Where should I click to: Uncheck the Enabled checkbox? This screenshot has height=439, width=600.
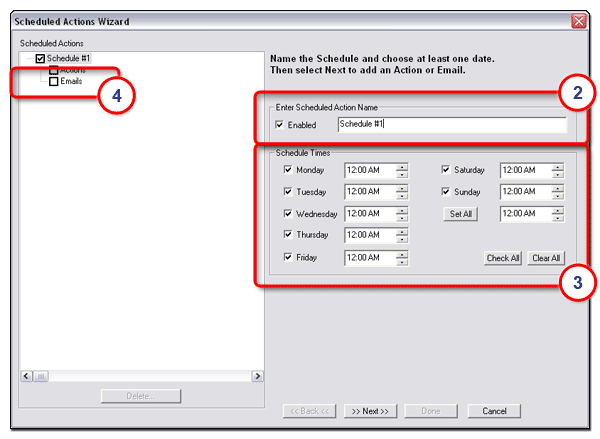[279, 125]
